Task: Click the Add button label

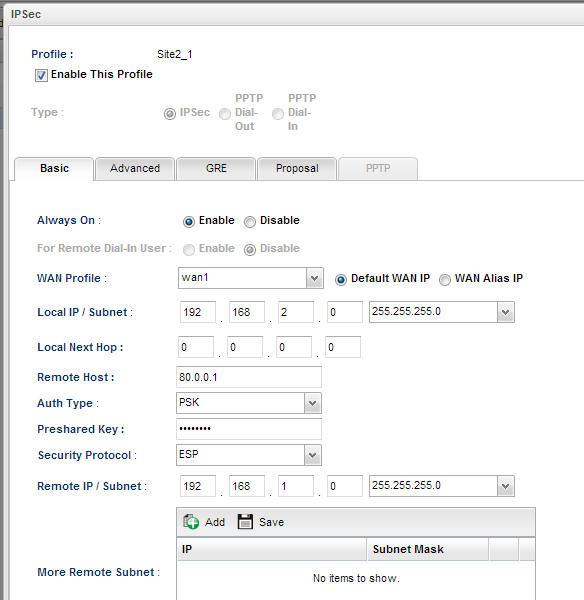Action: [x=215, y=522]
